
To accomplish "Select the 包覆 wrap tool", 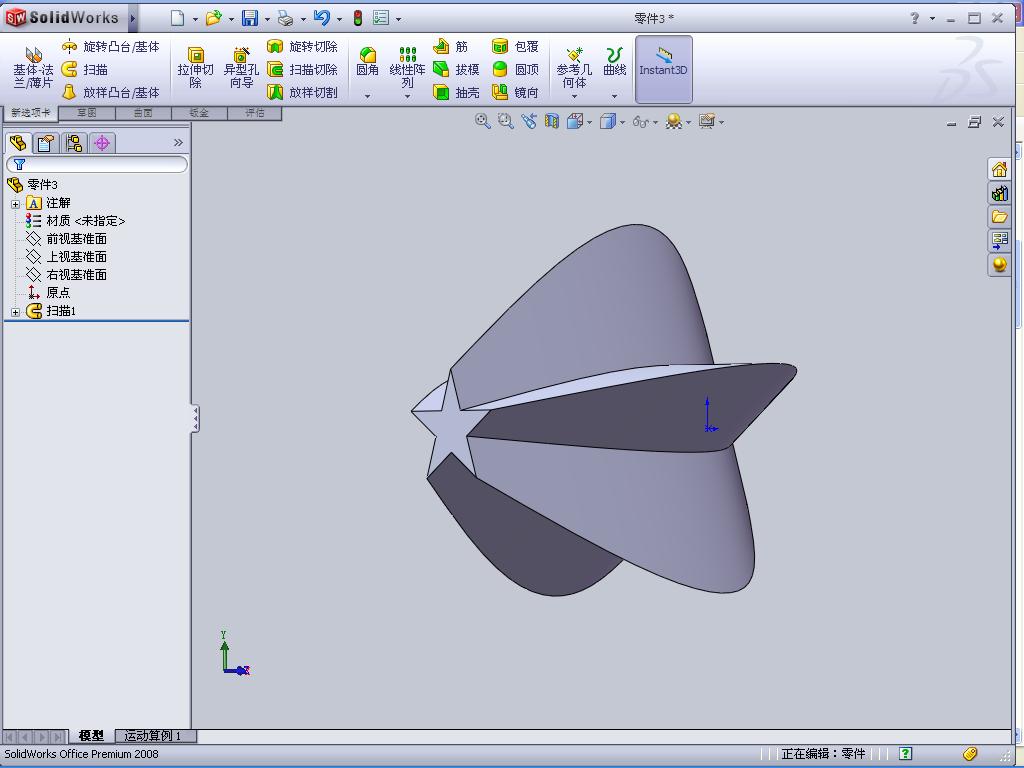I will 515,46.
